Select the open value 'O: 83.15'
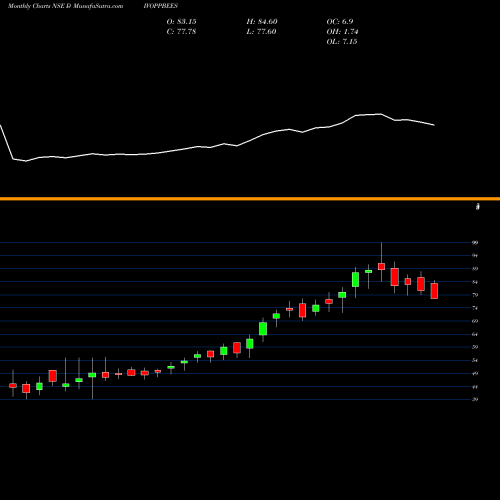This screenshot has width=500, height=500. [x=181, y=22]
